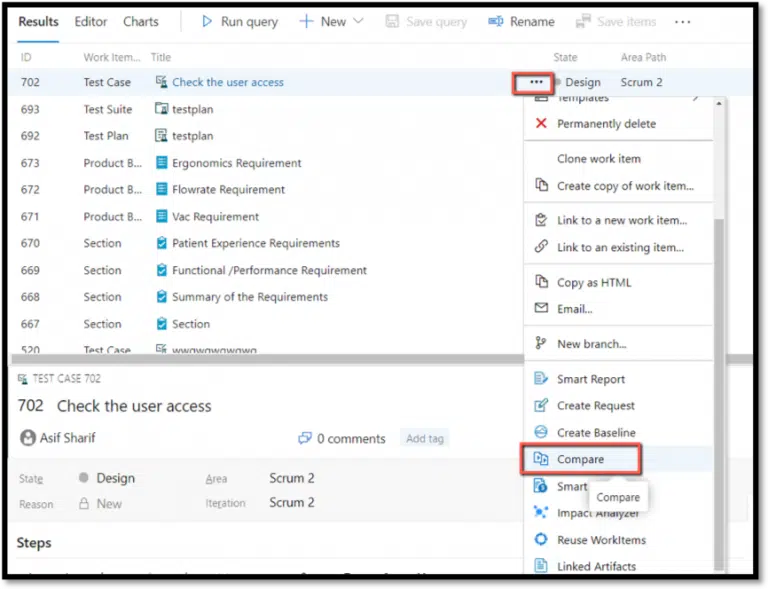Open the New dropdown arrow
The image size is (768, 589).
(x=359, y=21)
